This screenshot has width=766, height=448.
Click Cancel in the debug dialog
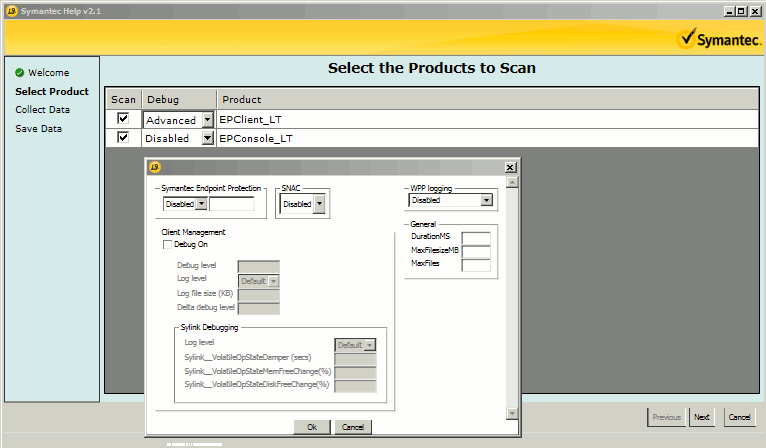point(353,427)
